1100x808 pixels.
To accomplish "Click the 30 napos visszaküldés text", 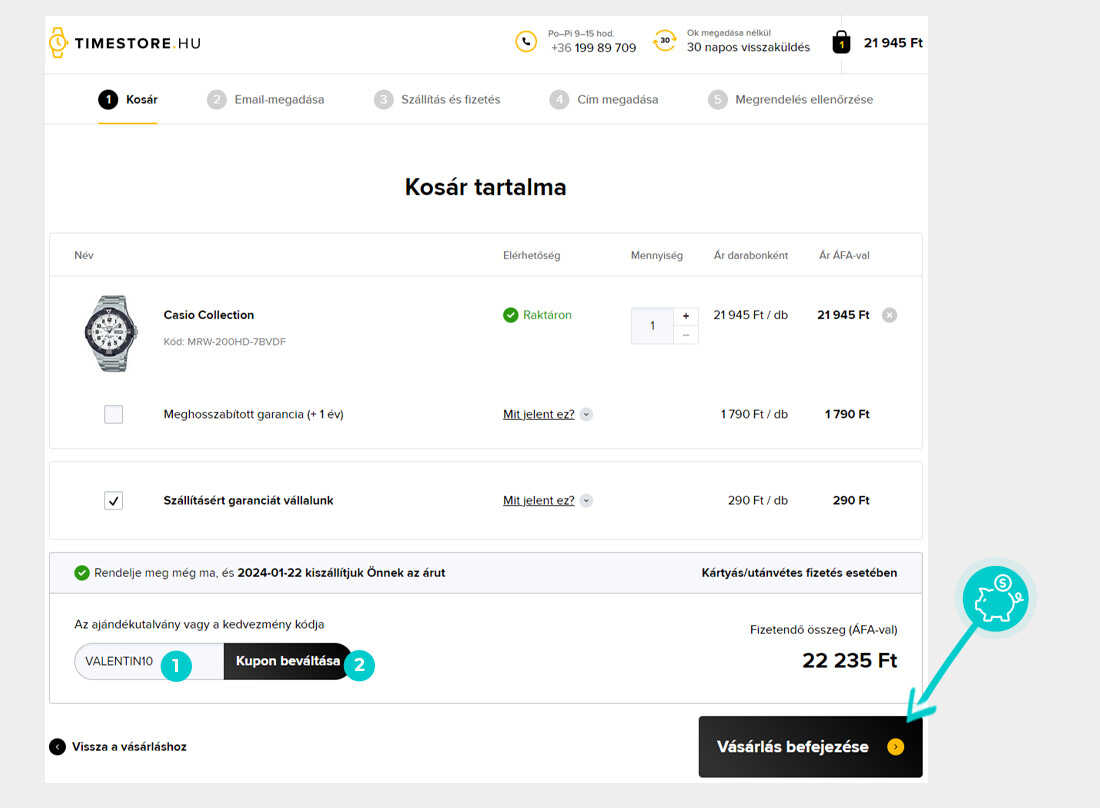I will 749,47.
